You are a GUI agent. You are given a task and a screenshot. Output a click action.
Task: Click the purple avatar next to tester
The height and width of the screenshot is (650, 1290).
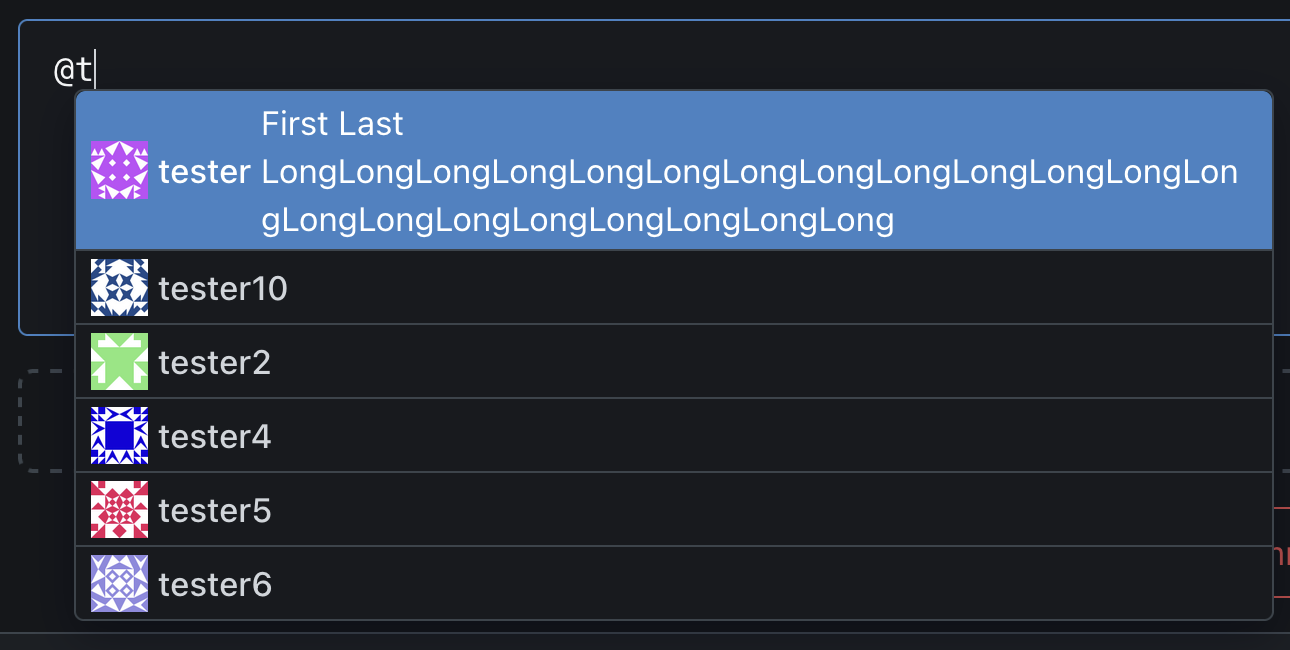119,170
